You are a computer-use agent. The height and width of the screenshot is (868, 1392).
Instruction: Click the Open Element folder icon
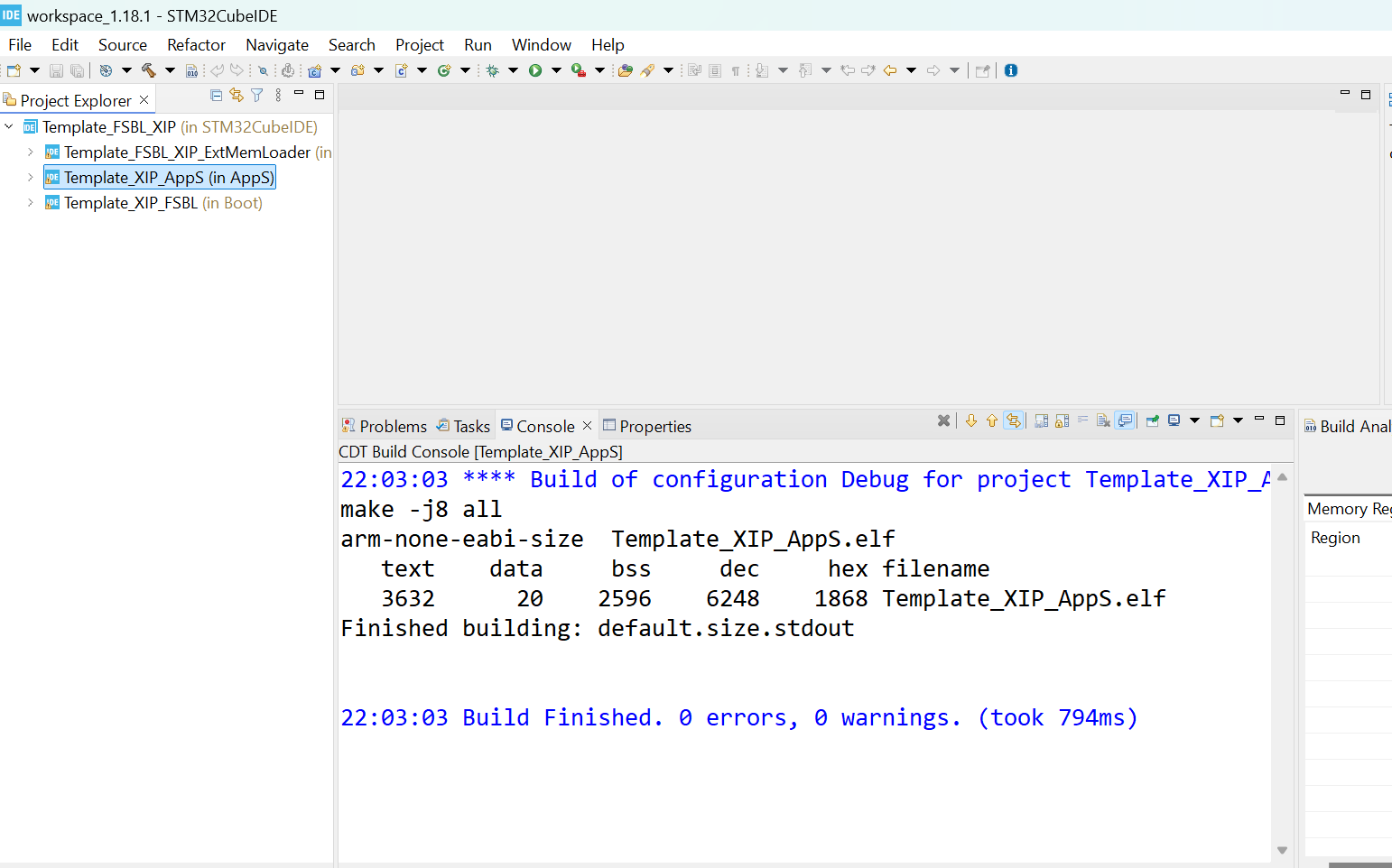coord(625,70)
